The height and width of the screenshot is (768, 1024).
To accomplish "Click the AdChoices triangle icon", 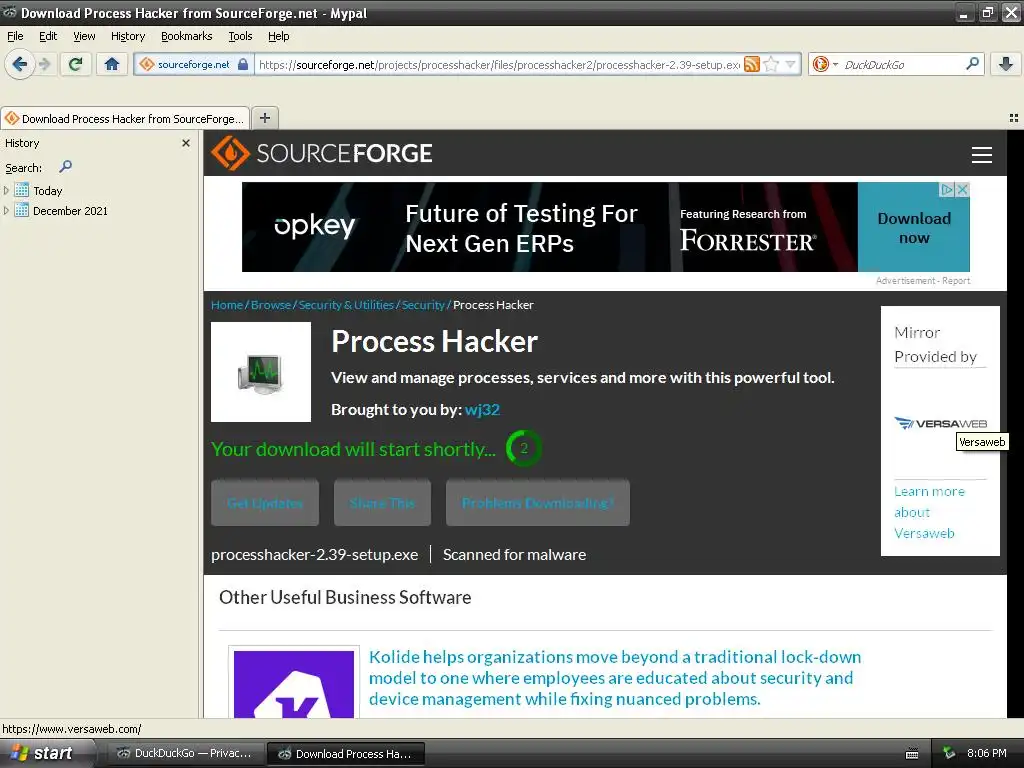I will (947, 189).
